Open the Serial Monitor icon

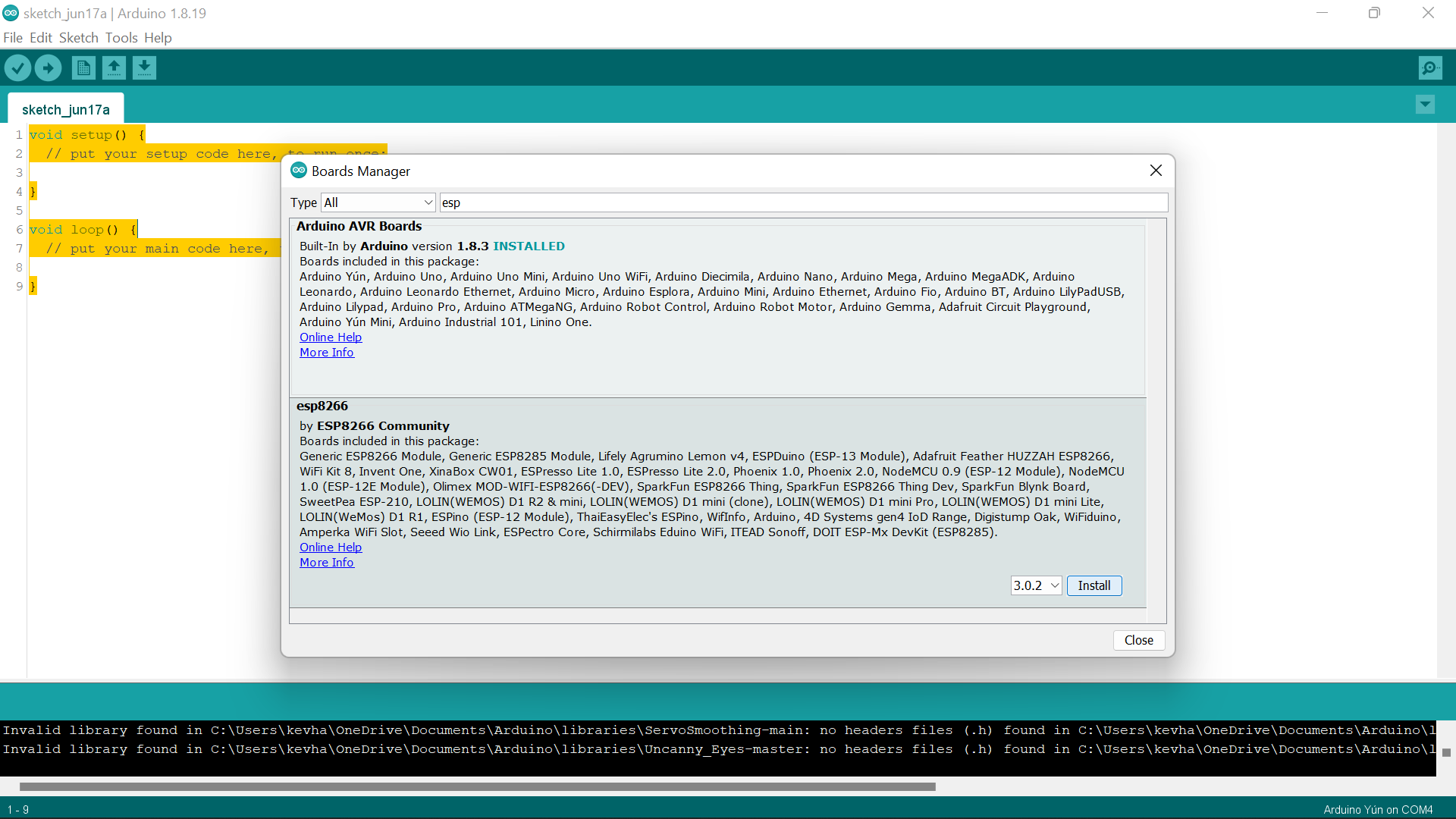pos(1429,68)
